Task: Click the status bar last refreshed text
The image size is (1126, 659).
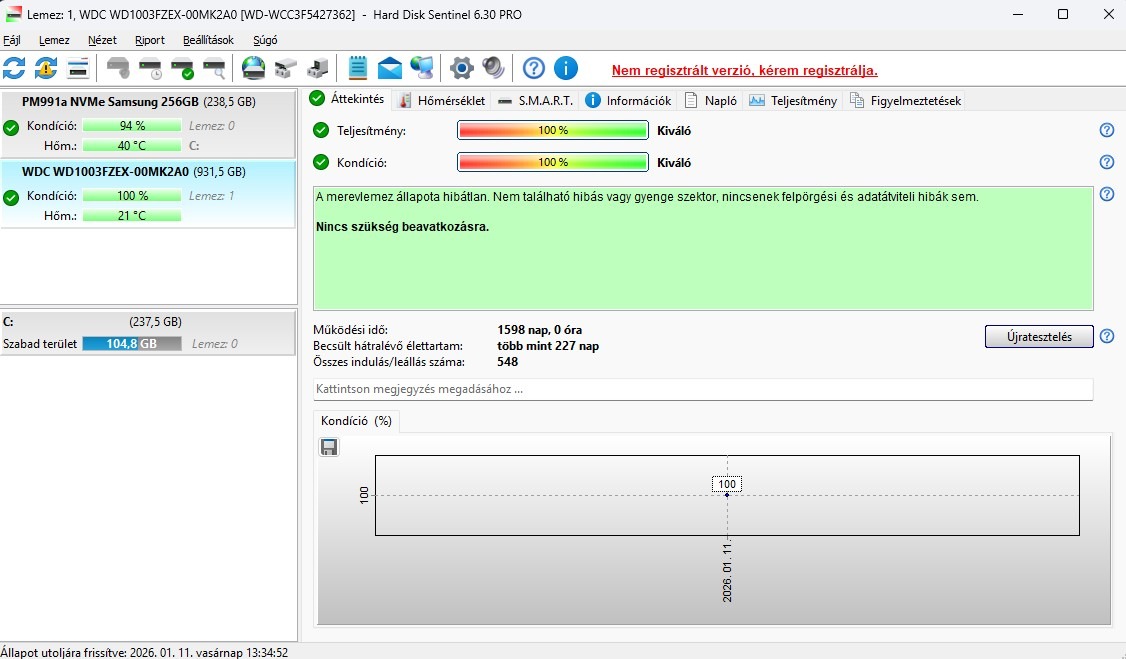Action: 144,653
